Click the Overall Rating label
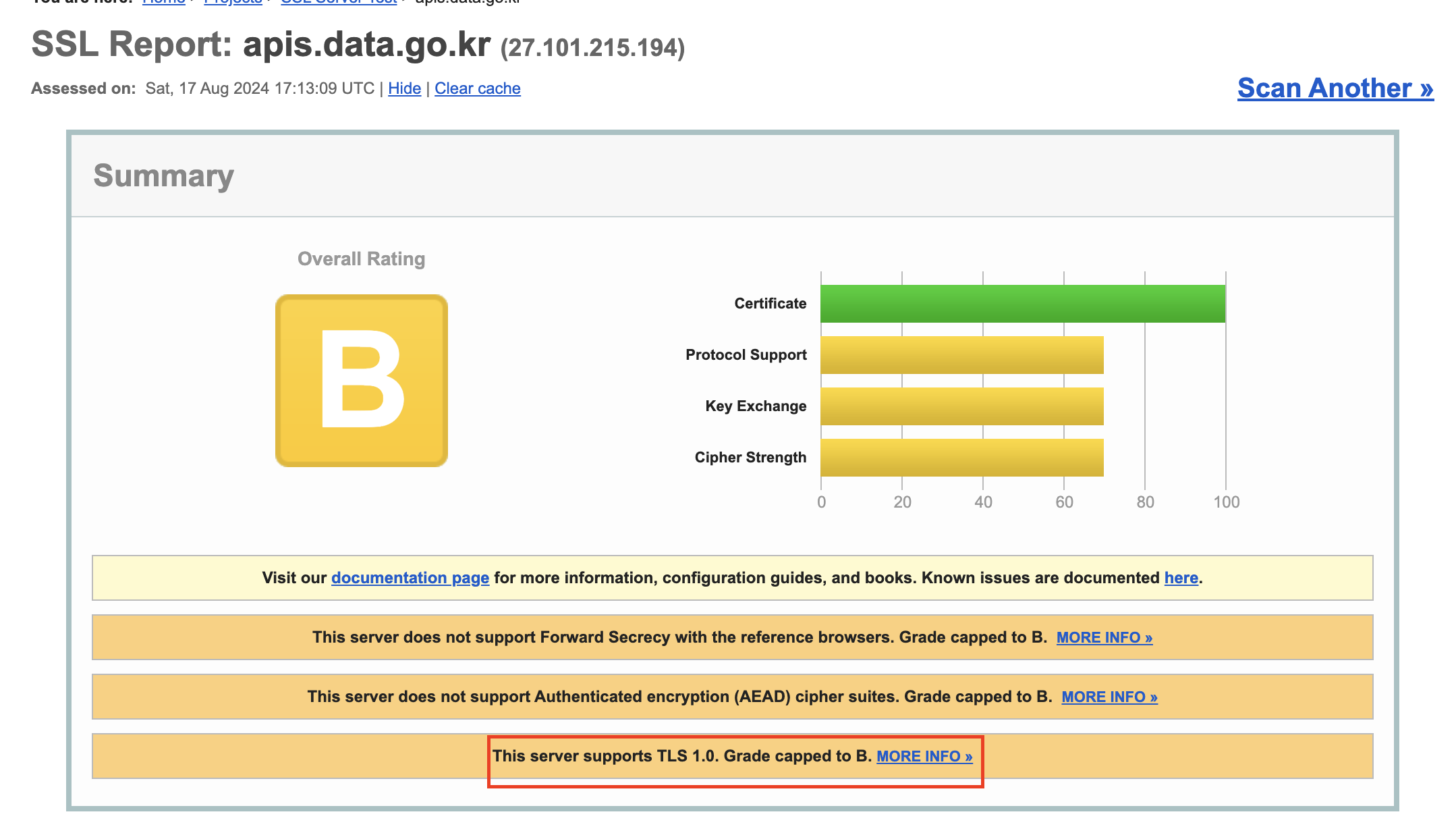Screen dimensions: 1456x833 tap(361, 259)
